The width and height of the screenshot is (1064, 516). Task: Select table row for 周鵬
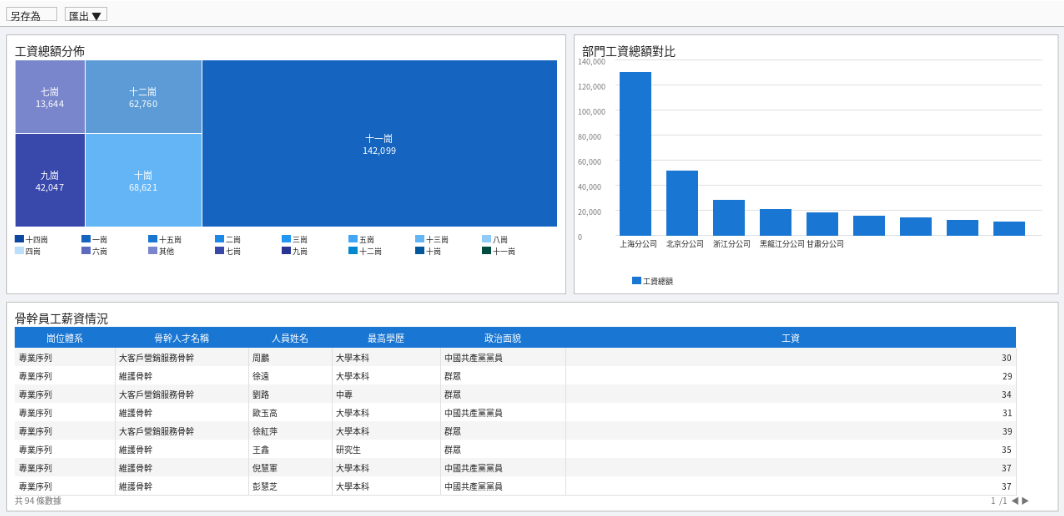pyautogui.click(x=260, y=358)
